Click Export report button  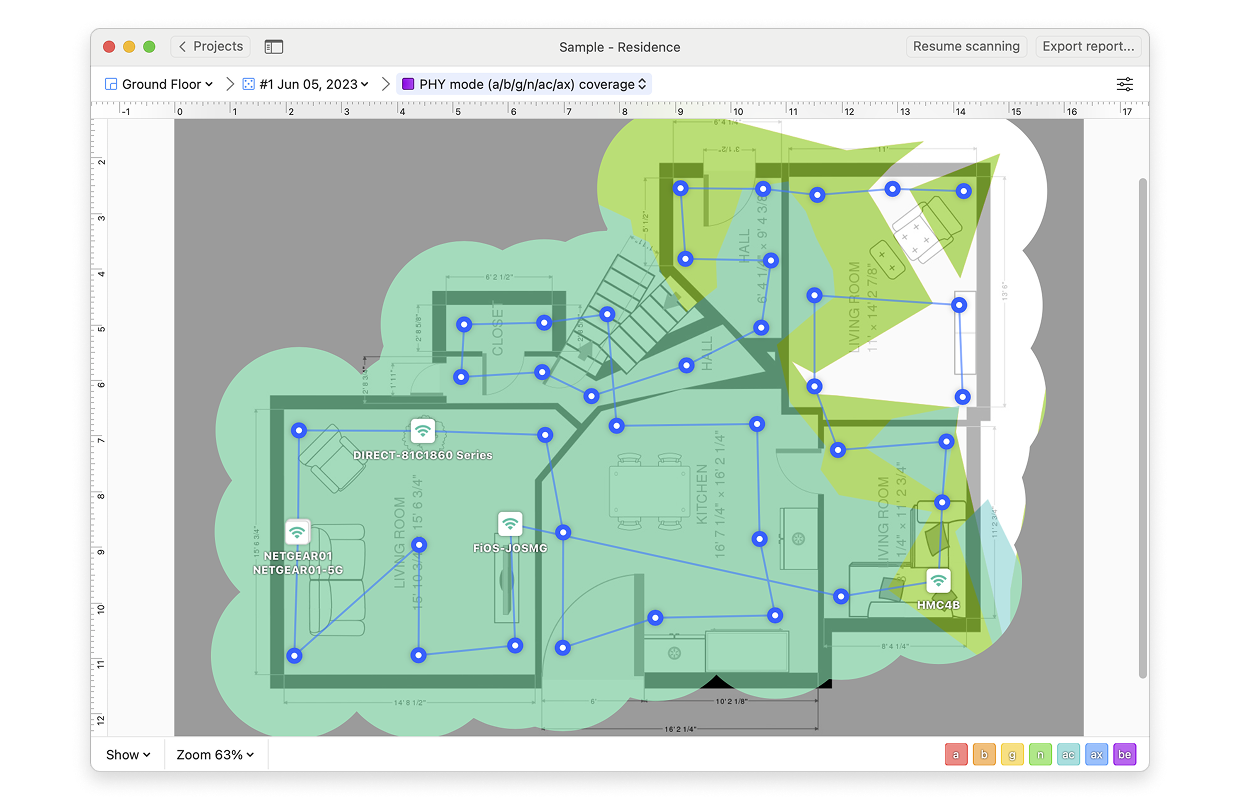coord(1088,47)
